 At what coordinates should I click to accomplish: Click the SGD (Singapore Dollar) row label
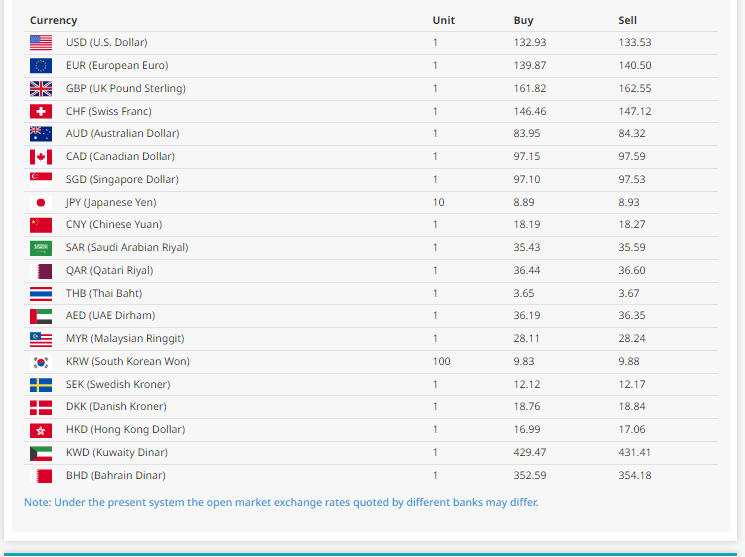tap(122, 180)
